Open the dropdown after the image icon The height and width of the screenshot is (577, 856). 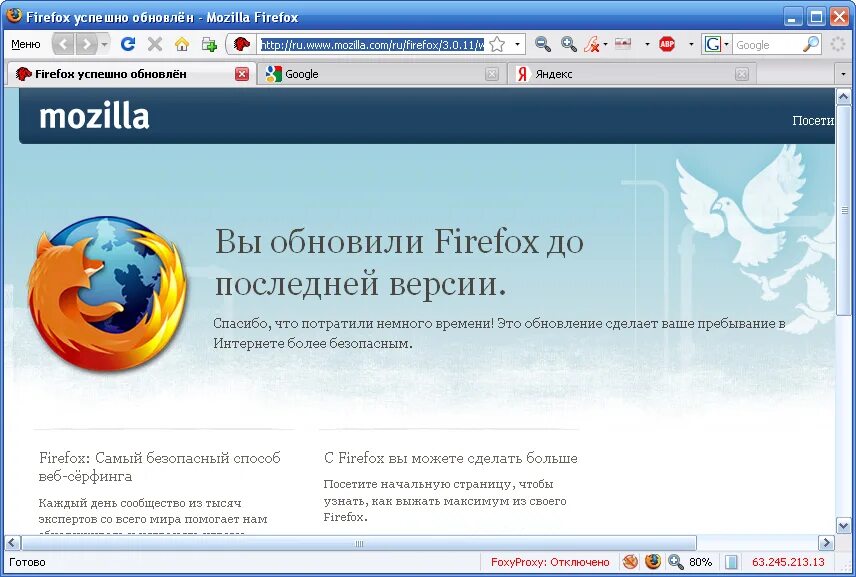pos(647,44)
